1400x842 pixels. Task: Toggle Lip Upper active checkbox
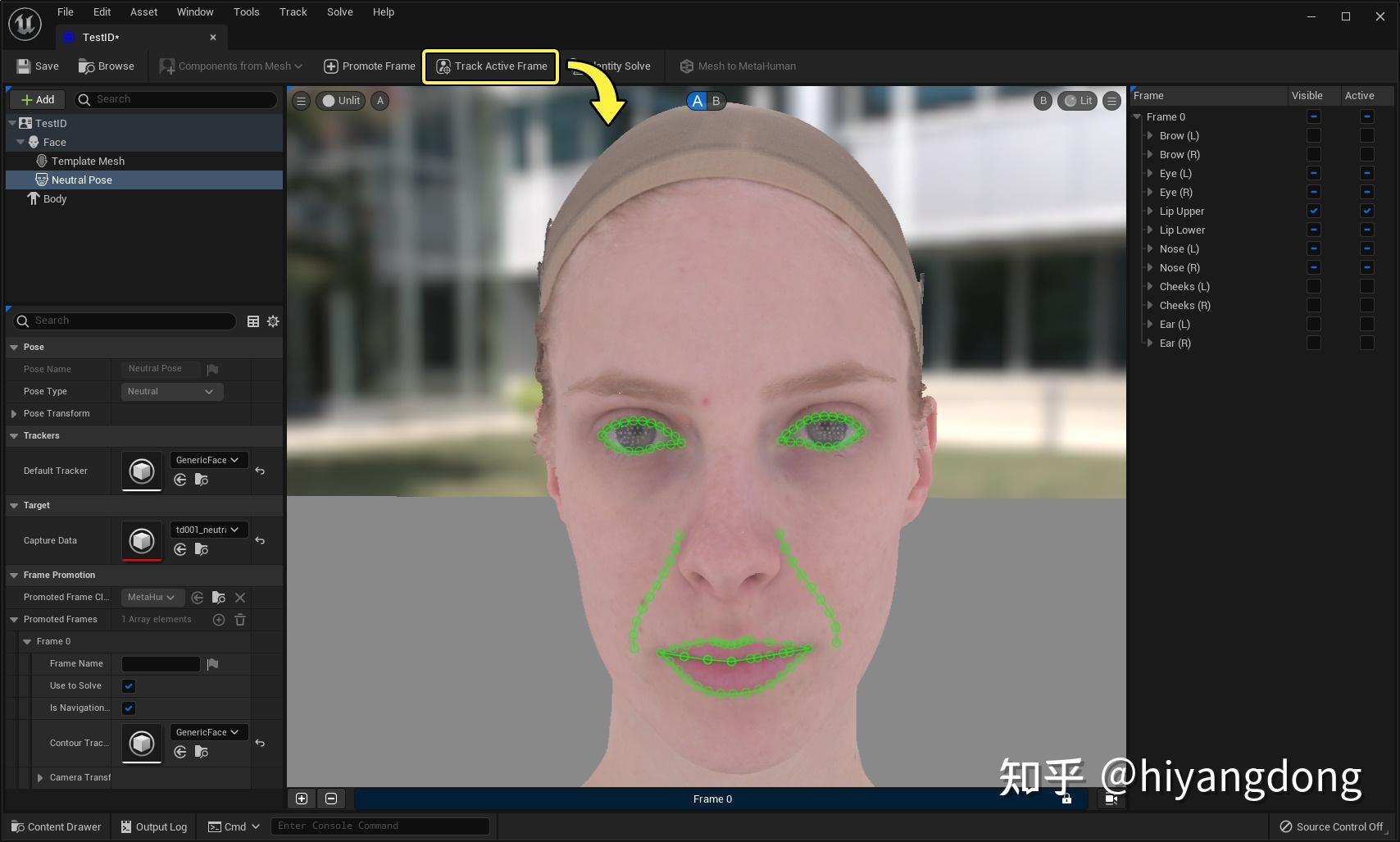[1367, 211]
